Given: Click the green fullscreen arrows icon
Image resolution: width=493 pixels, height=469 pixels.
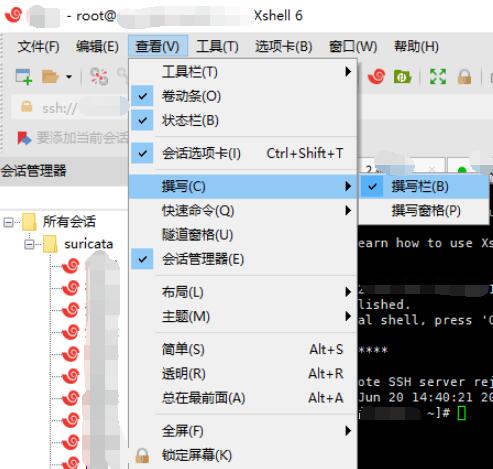Looking at the screenshot, I should click(x=438, y=77).
